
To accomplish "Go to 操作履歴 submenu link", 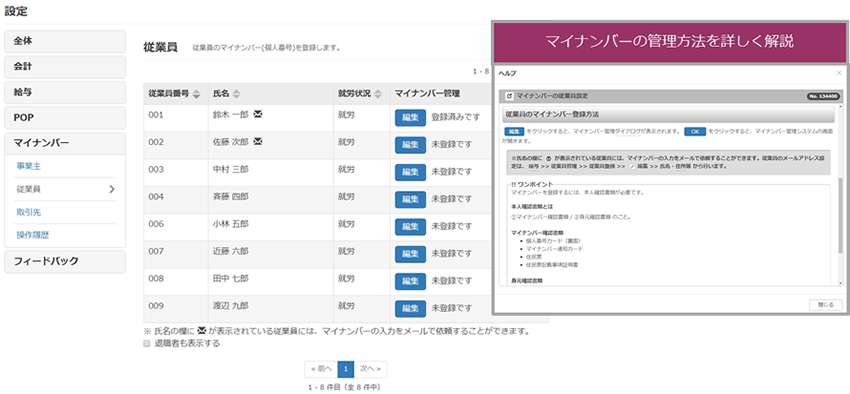I will coord(33,235).
